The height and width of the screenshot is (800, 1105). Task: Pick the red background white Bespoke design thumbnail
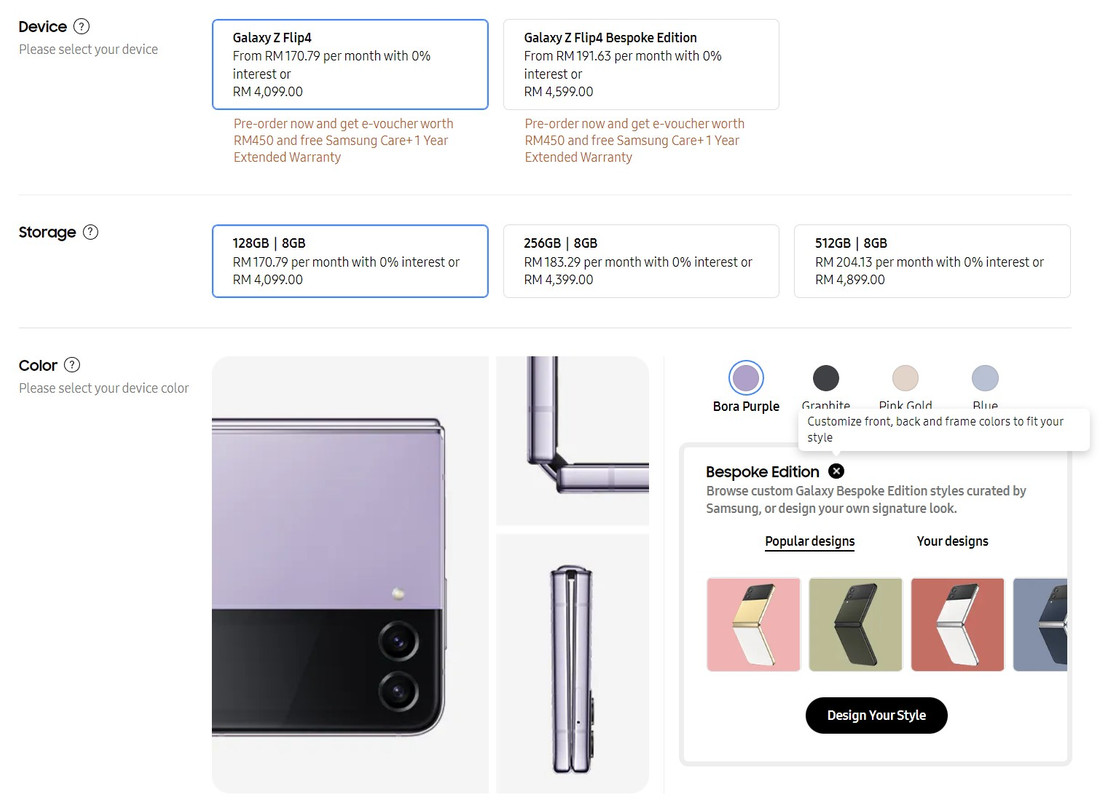click(x=958, y=624)
